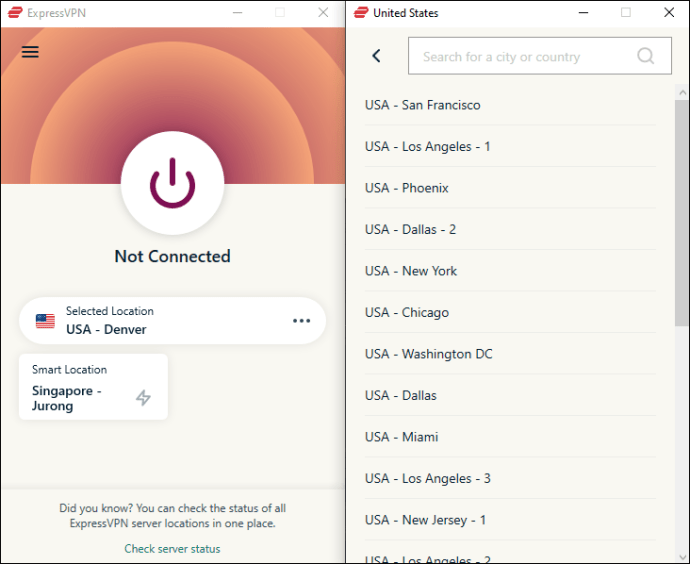Screen dimensions: 690x564
Task: Click the logo in United States window title bar
Action: 361,13
